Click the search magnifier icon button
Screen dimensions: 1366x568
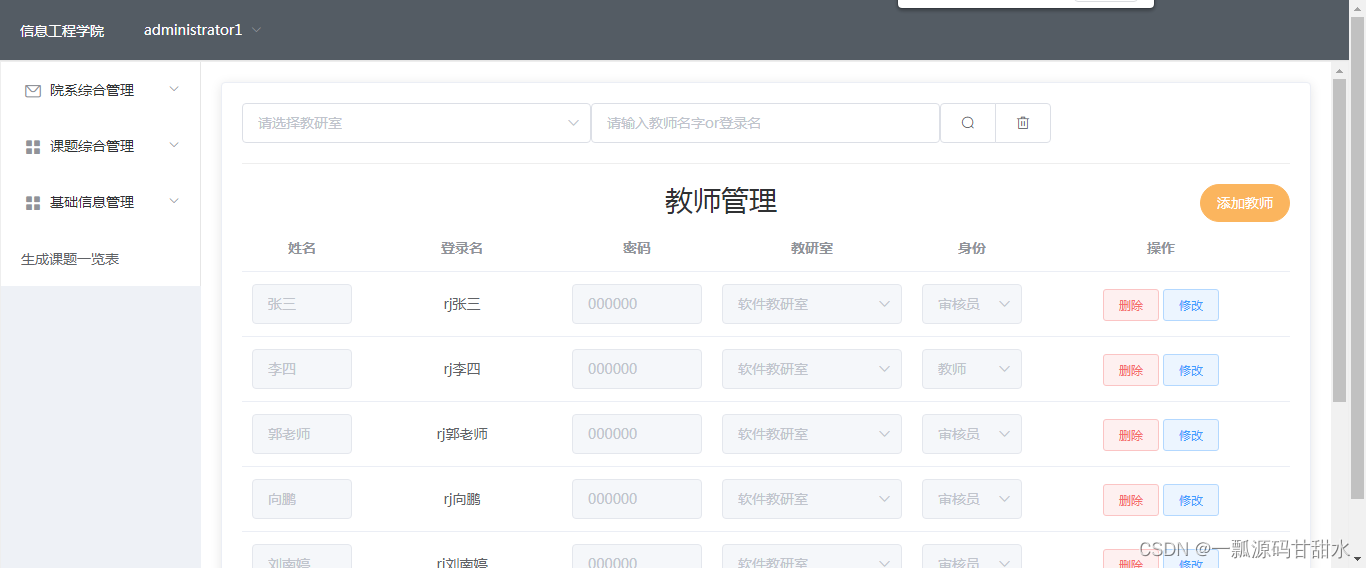point(968,123)
